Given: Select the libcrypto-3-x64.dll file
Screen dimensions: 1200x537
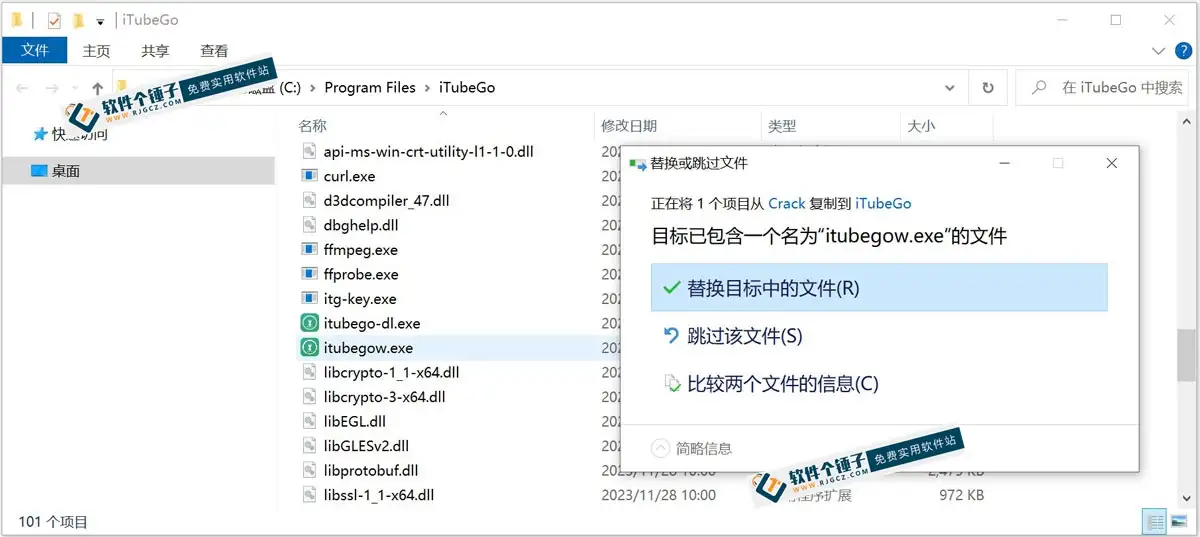Looking at the screenshot, I should click(x=385, y=397).
